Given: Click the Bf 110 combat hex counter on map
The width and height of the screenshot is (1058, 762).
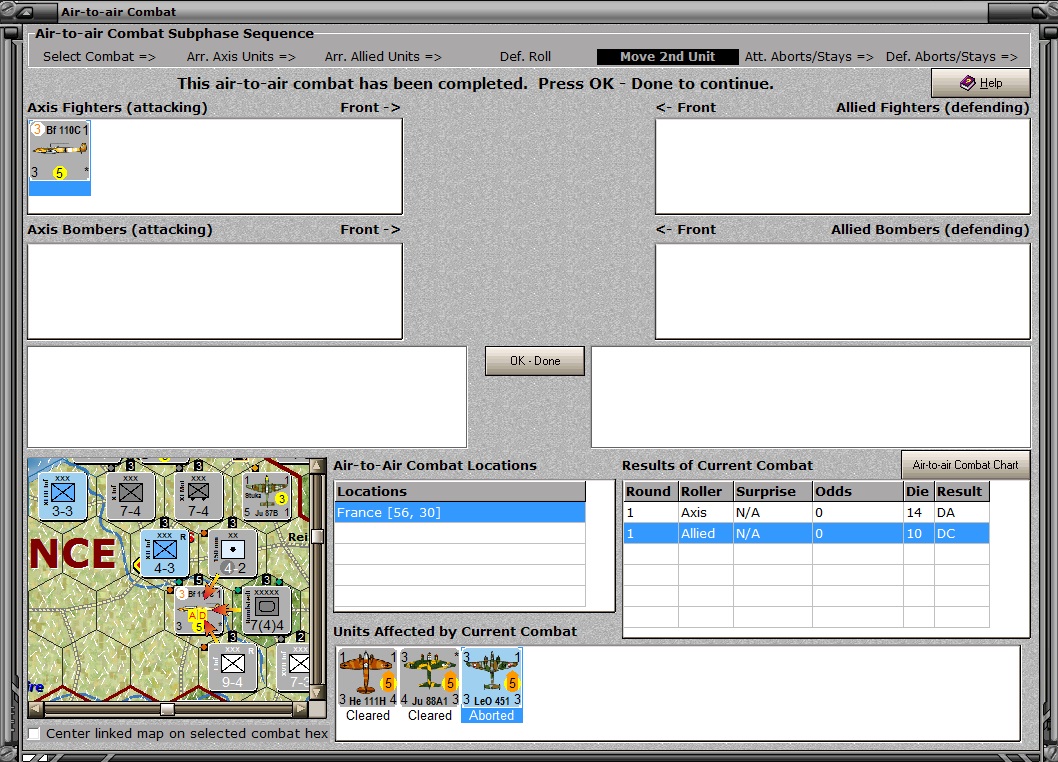Looking at the screenshot, I should [199, 610].
